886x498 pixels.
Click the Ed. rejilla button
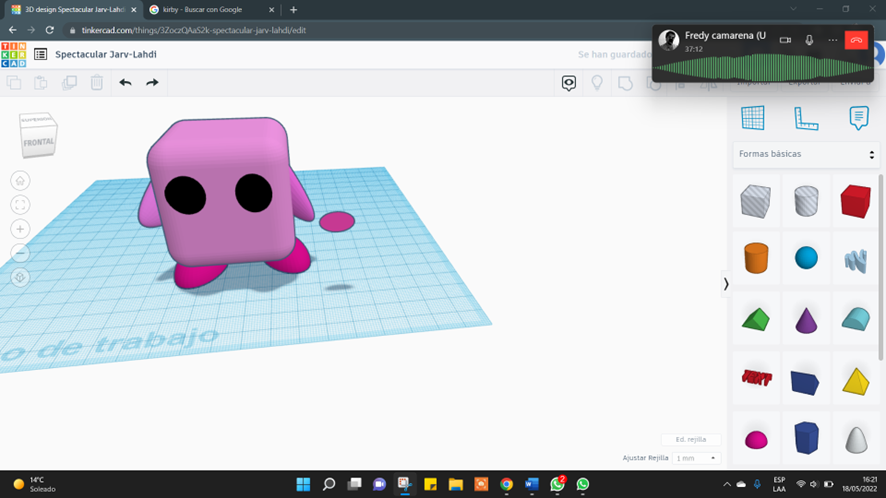[690, 439]
